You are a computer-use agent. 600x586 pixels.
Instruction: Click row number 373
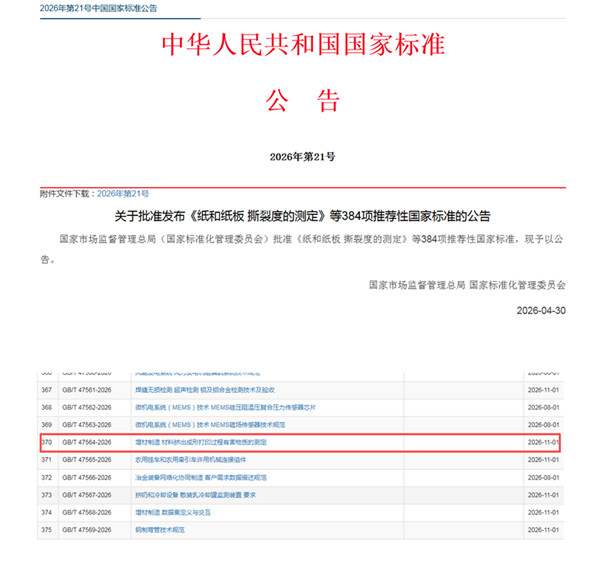[47, 495]
